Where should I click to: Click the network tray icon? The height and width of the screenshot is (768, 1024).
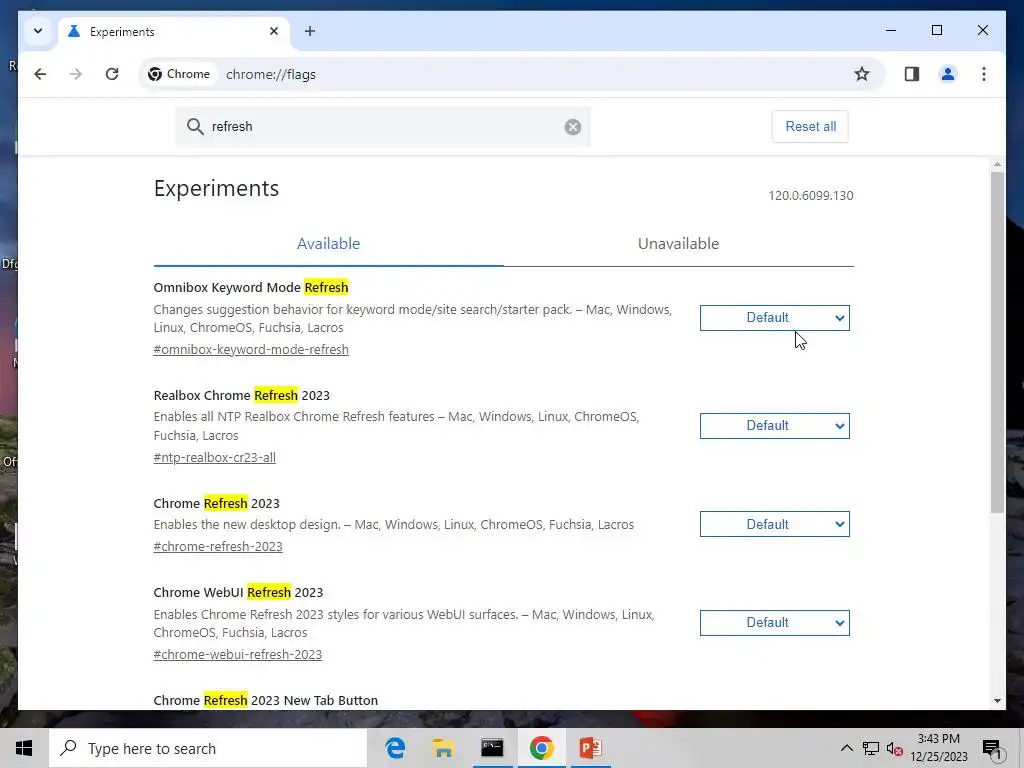click(871, 748)
